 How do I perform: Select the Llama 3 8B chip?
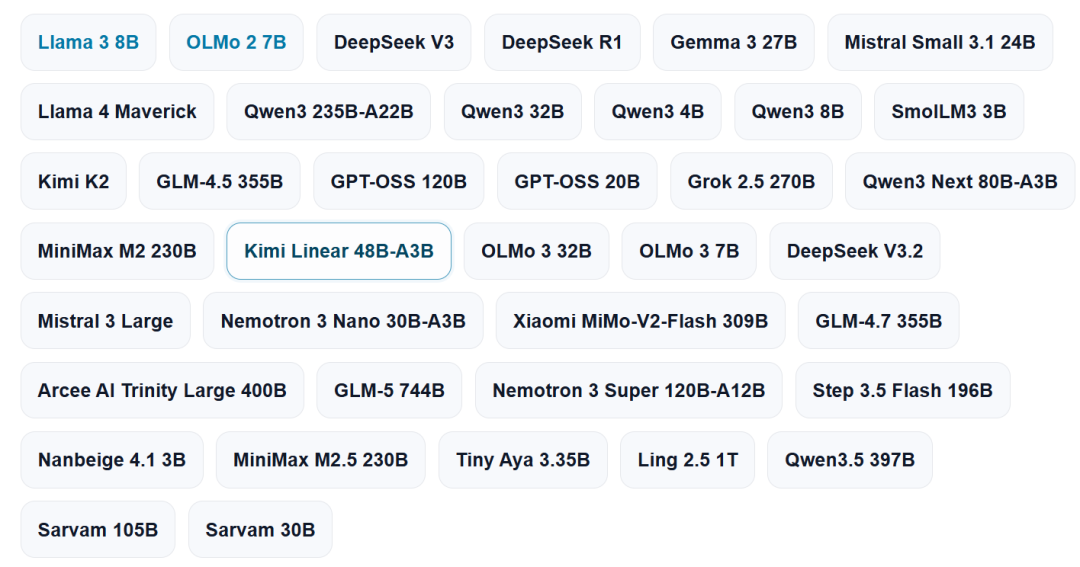[x=88, y=42]
